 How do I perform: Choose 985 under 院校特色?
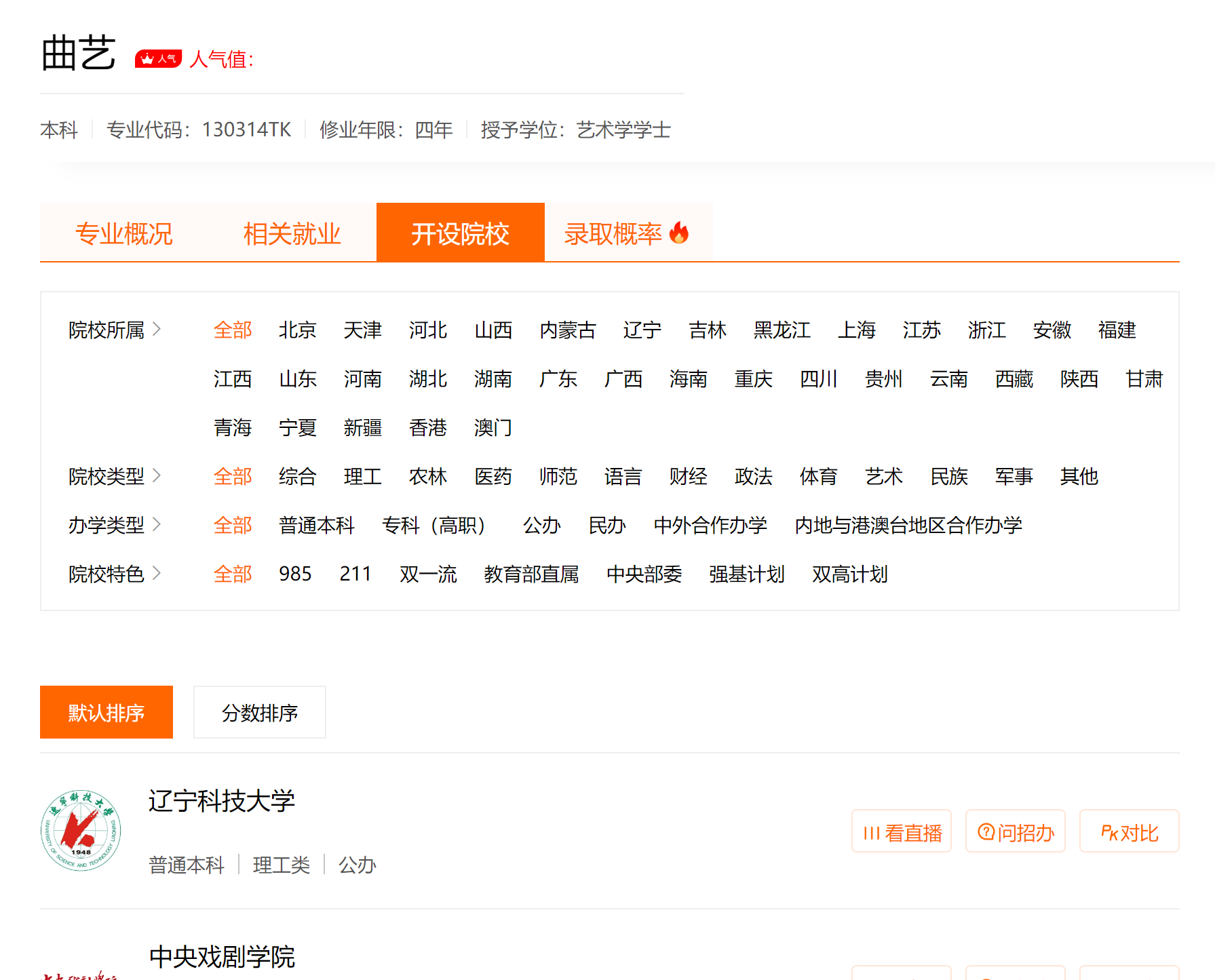click(x=295, y=574)
